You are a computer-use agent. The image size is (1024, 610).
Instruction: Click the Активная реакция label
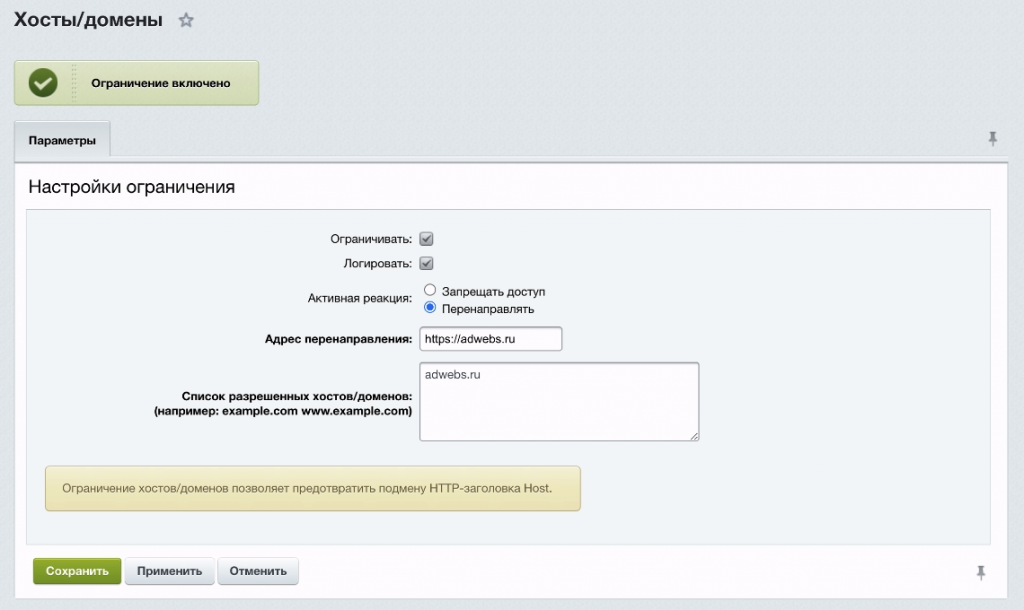[360, 299]
